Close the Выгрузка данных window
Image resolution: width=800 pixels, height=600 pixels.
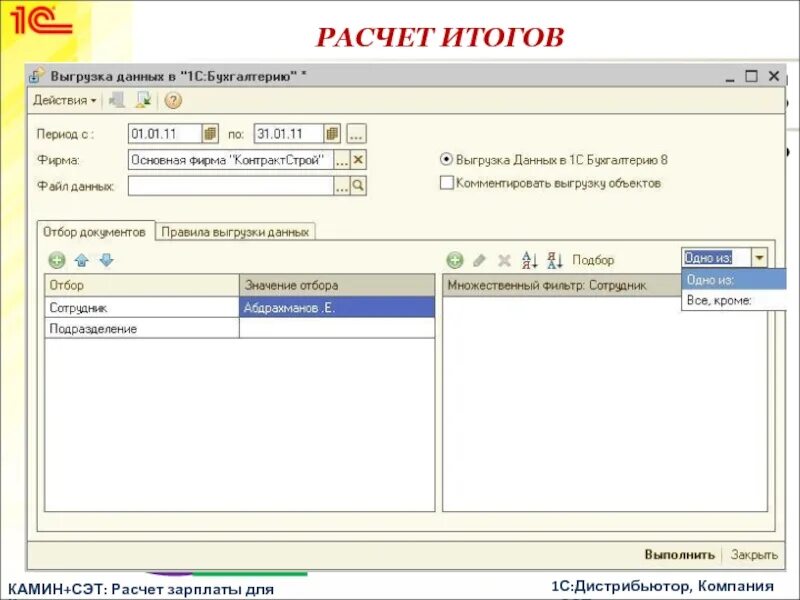(x=774, y=76)
